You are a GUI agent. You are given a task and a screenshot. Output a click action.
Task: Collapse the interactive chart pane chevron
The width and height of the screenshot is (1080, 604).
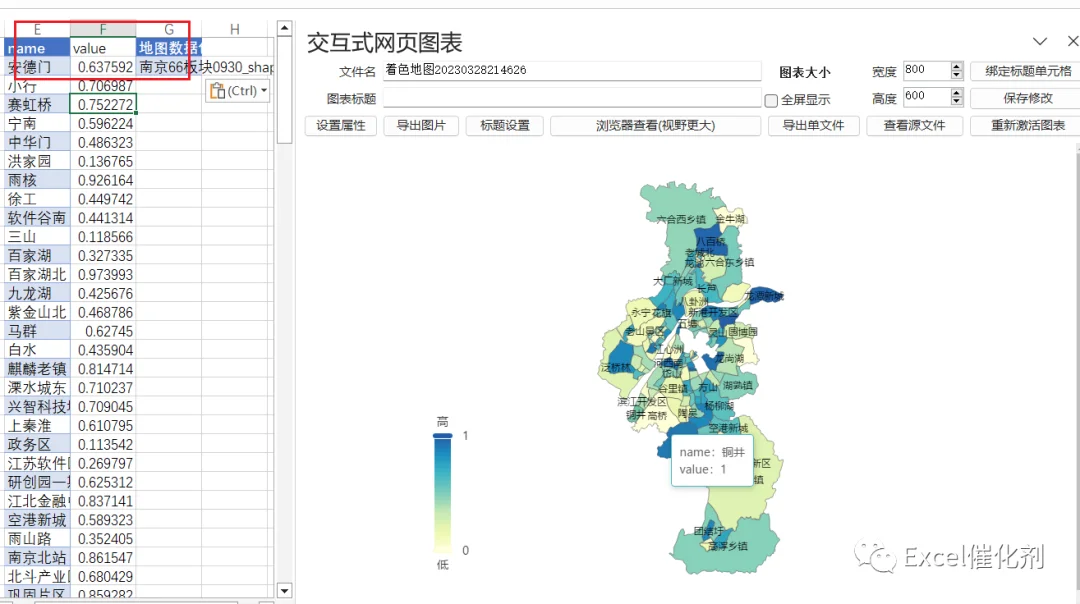point(1039,42)
